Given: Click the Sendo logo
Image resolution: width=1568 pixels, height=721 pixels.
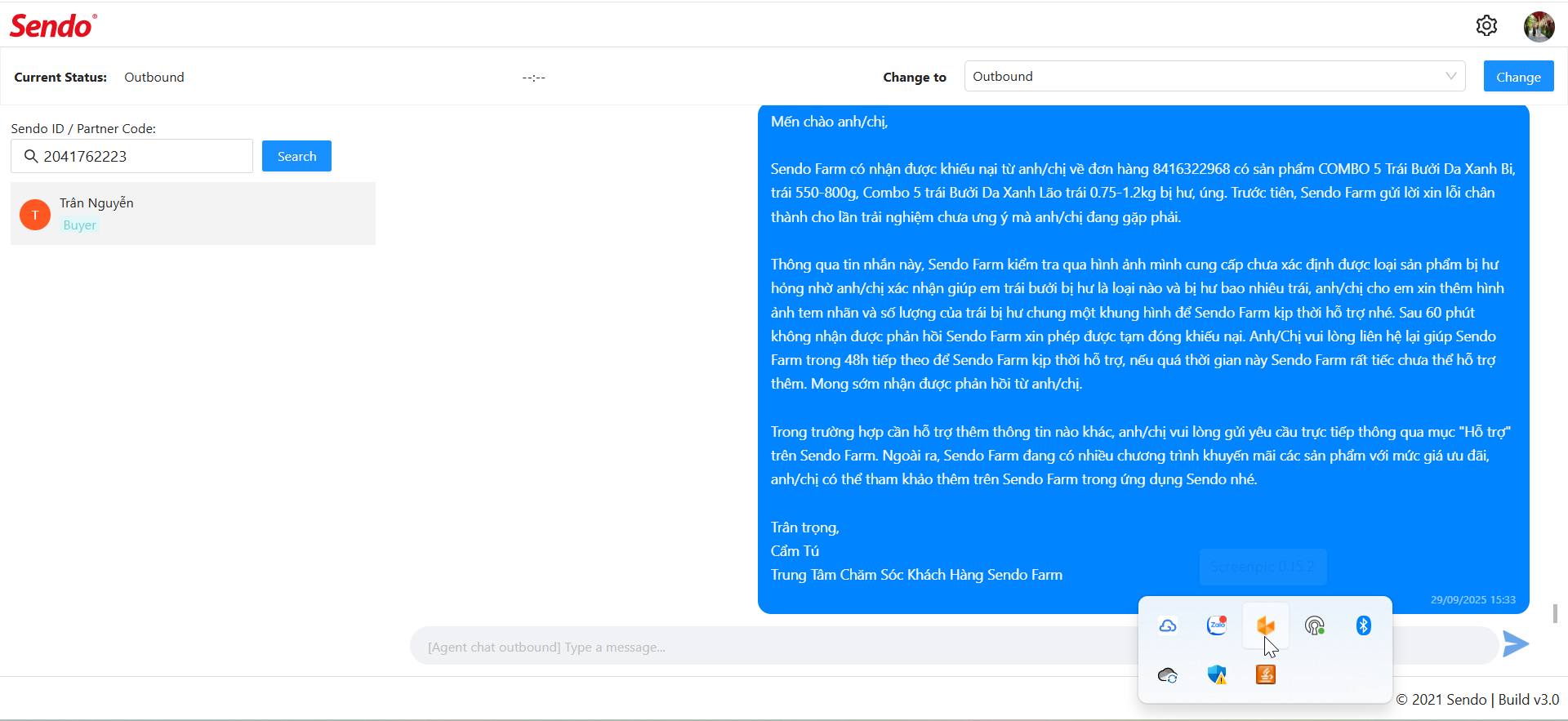Looking at the screenshot, I should [53, 26].
